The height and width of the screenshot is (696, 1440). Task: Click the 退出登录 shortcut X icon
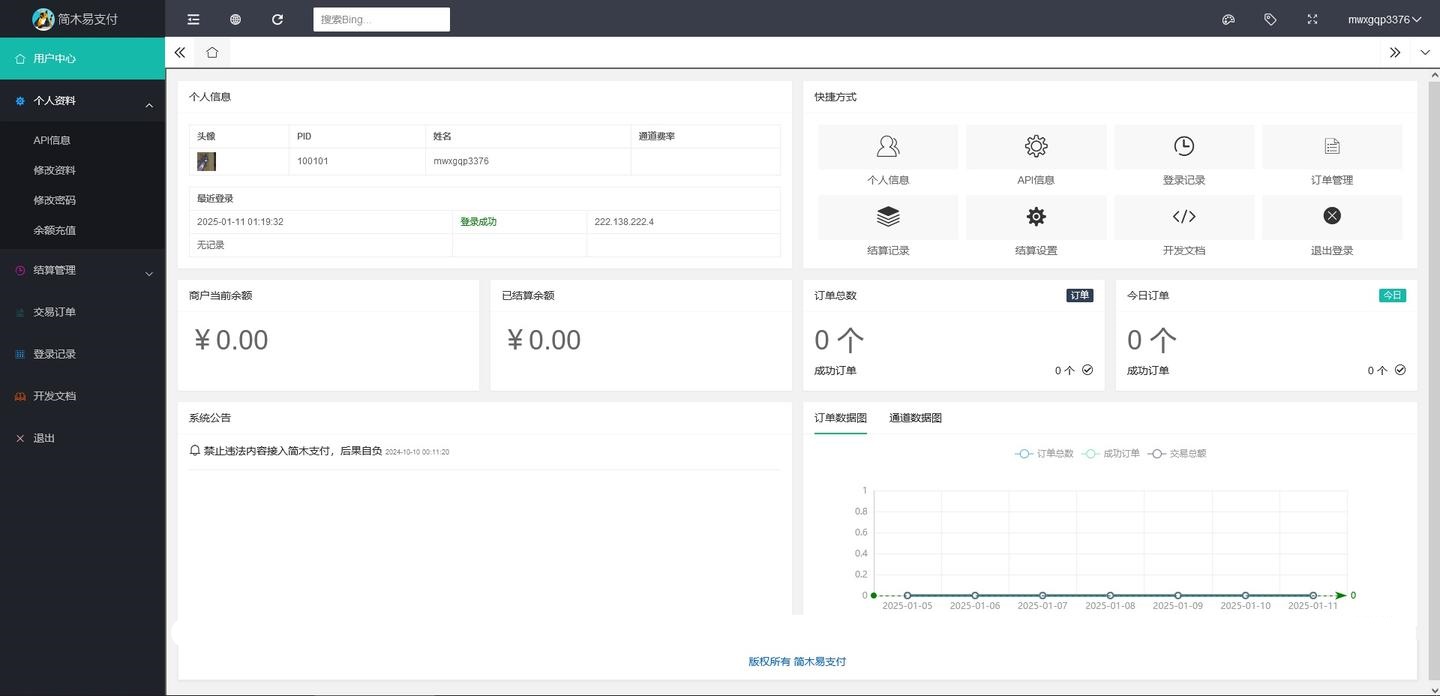tap(1331, 217)
